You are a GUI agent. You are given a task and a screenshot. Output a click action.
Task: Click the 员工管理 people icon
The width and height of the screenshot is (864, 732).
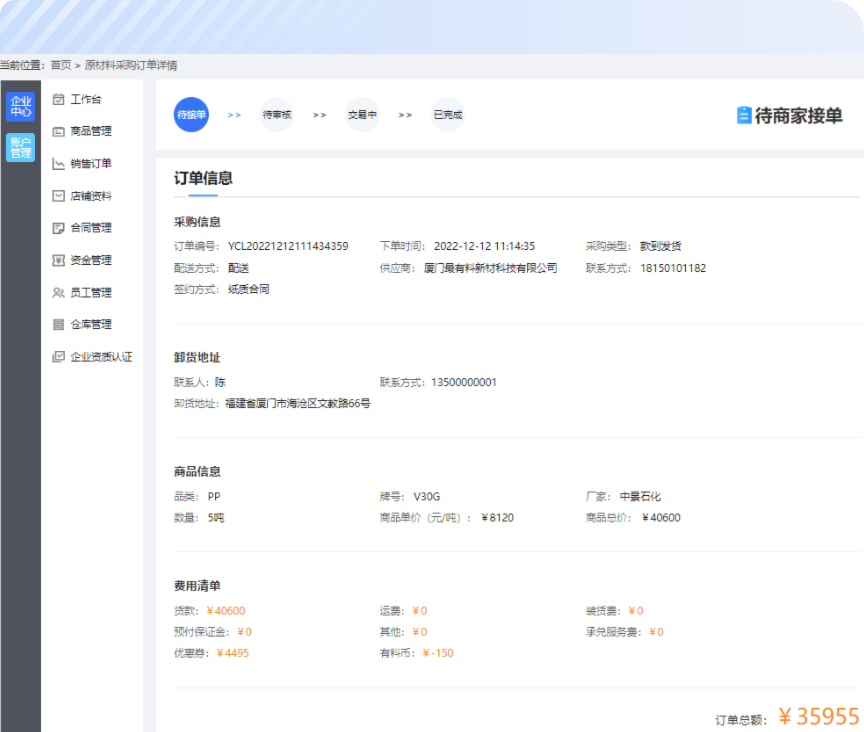(58, 293)
